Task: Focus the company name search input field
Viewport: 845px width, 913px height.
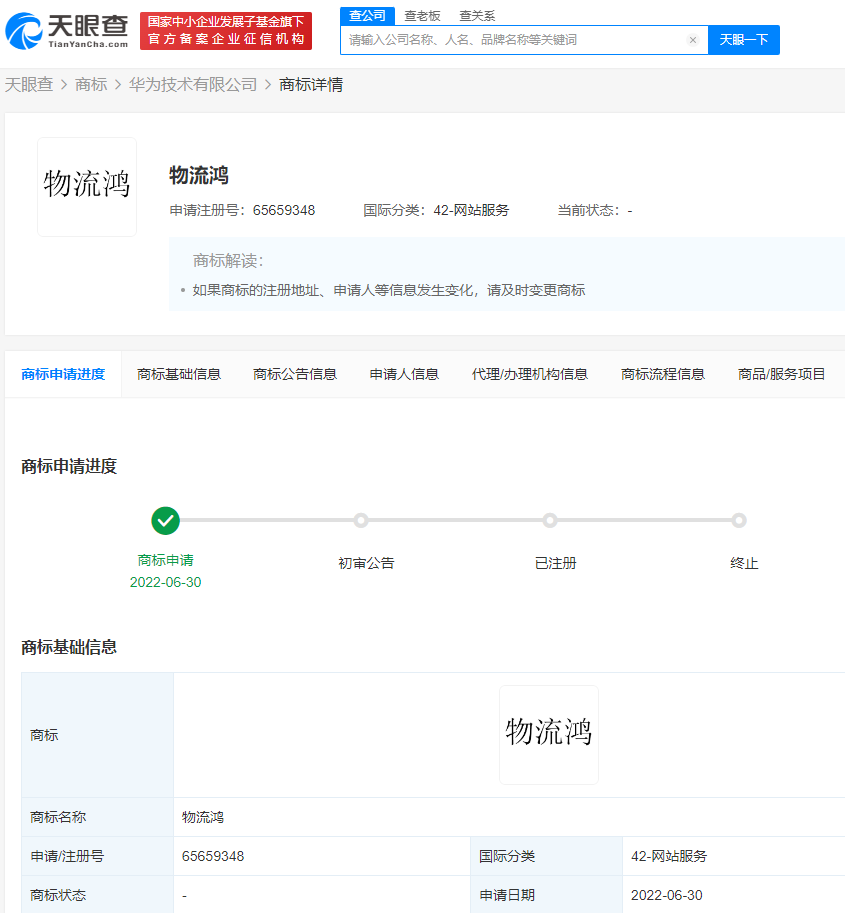Action: (515, 40)
